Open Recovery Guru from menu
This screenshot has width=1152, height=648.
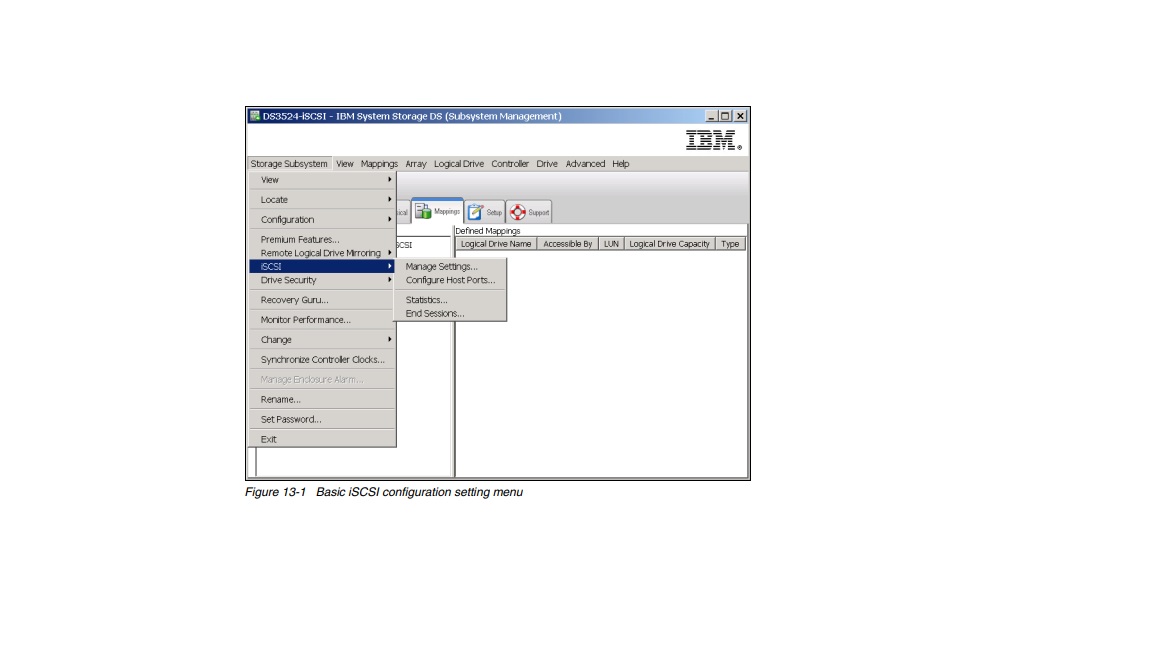point(294,300)
